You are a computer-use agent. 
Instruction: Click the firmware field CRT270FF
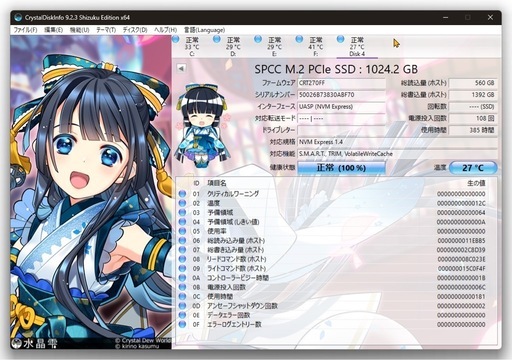coord(341,83)
